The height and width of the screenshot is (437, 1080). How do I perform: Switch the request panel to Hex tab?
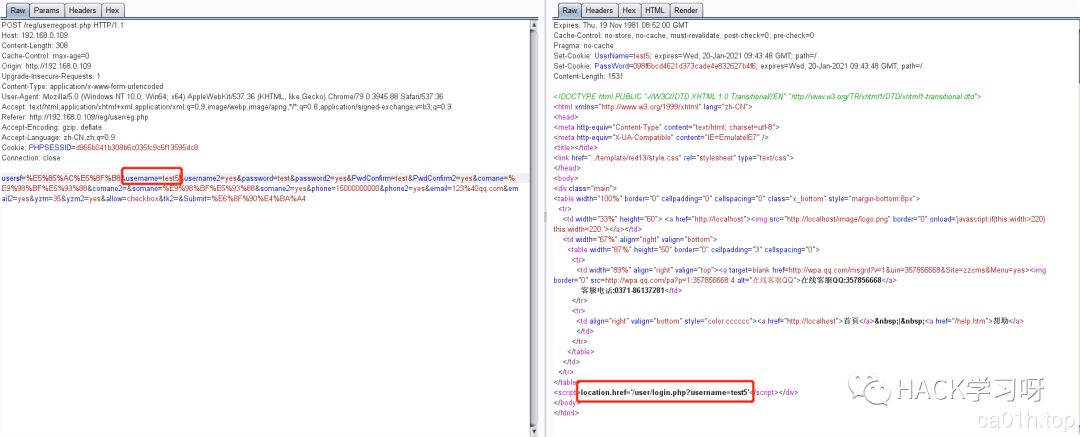tap(112, 10)
